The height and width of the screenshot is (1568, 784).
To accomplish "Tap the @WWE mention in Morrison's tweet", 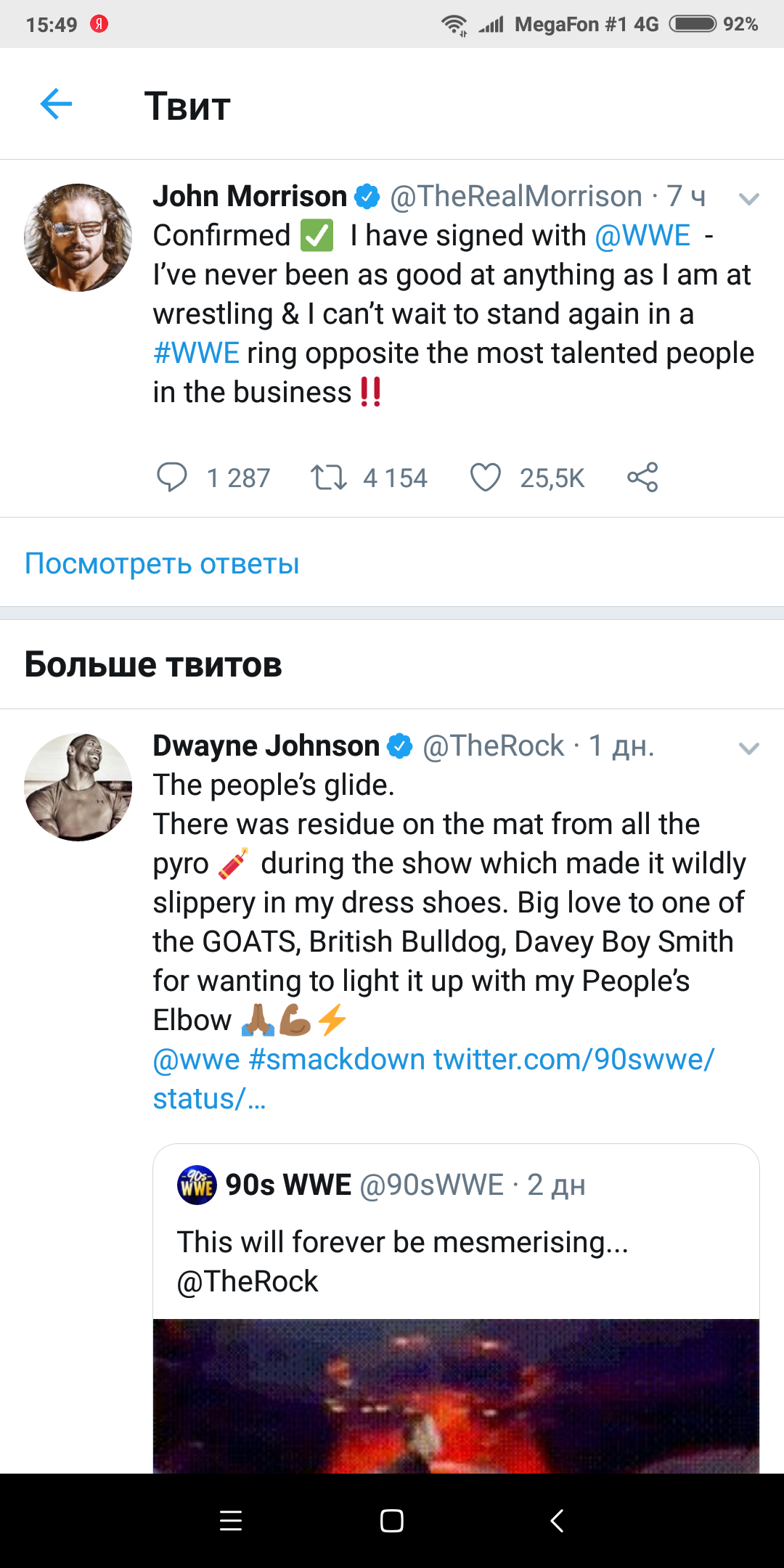I will point(642,236).
